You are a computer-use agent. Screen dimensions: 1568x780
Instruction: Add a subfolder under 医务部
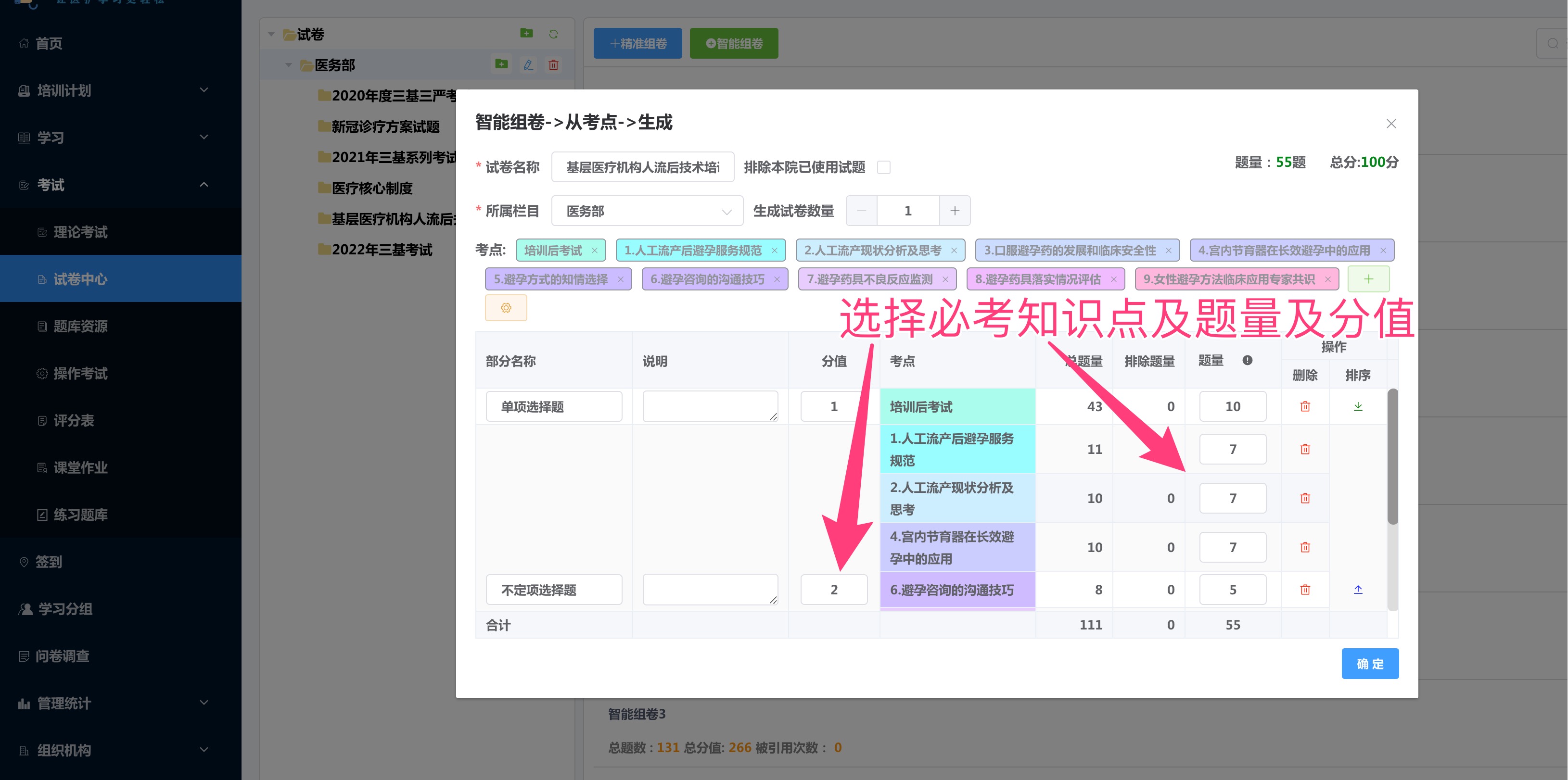501,64
